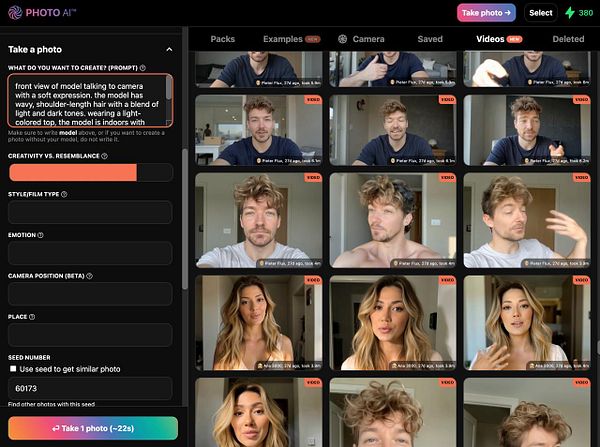The width and height of the screenshot is (600, 447).
Task: Click the seed number field showing 60173
Action: [x=90, y=388]
